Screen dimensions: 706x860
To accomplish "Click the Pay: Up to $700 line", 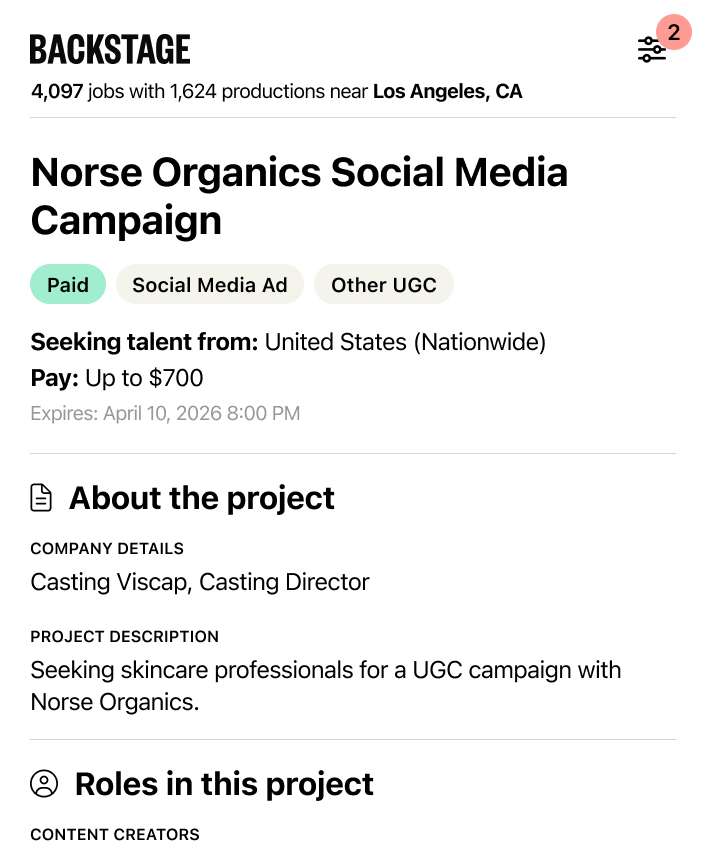I will [117, 378].
